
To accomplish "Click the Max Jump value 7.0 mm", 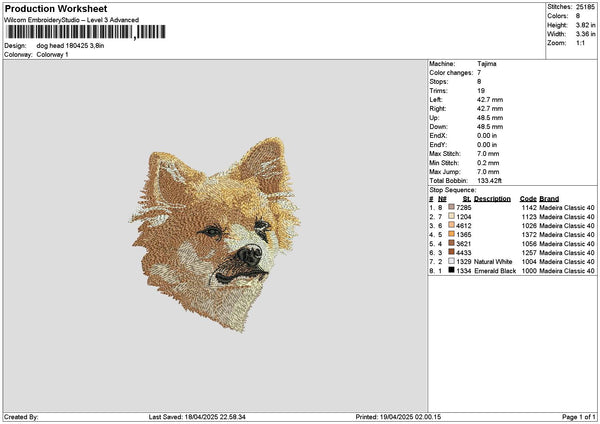I will point(488,172).
